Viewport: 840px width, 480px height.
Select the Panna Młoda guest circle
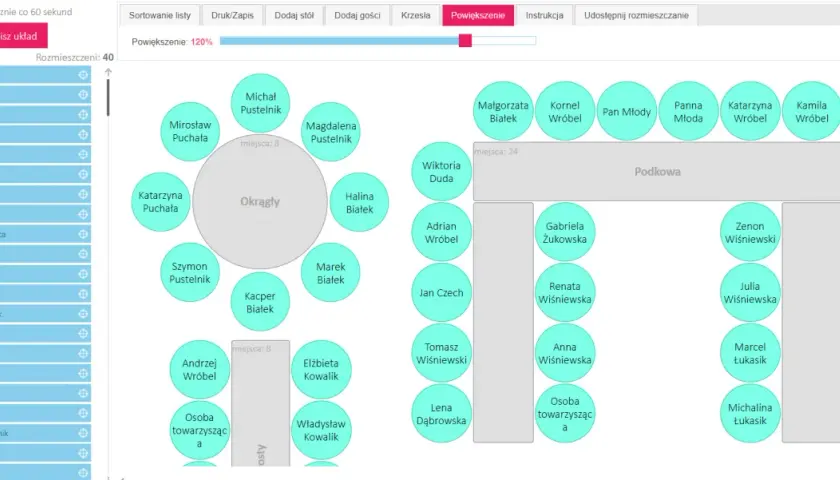(x=688, y=111)
